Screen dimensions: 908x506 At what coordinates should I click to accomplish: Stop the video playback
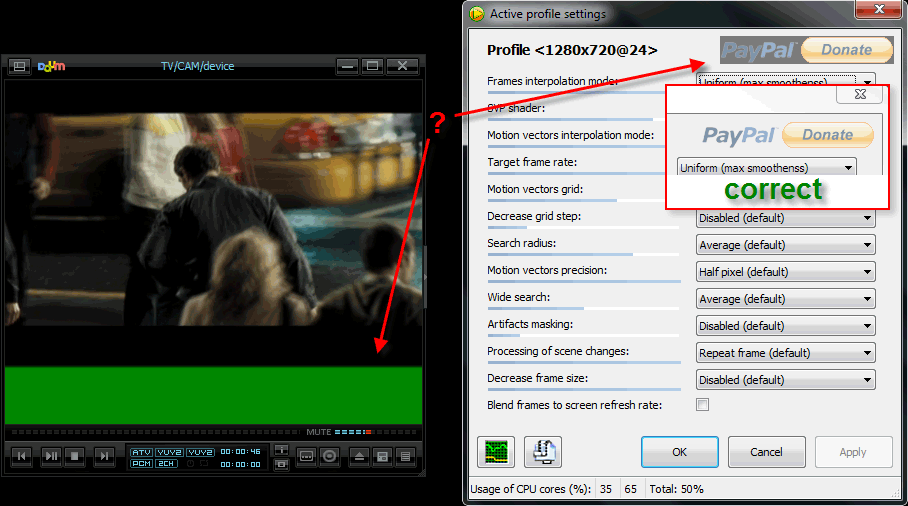[74, 456]
